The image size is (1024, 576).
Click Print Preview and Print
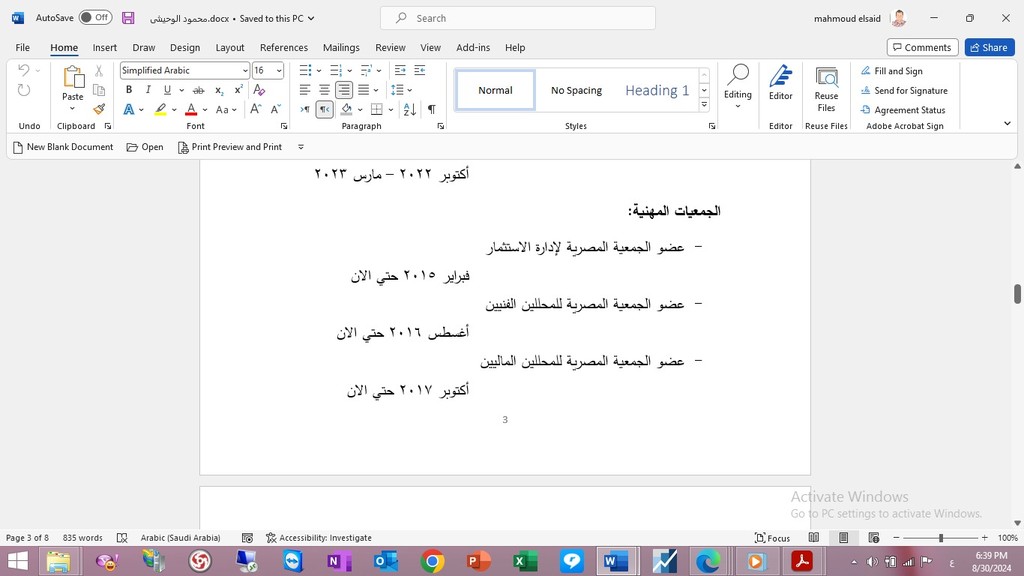(230, 147)
